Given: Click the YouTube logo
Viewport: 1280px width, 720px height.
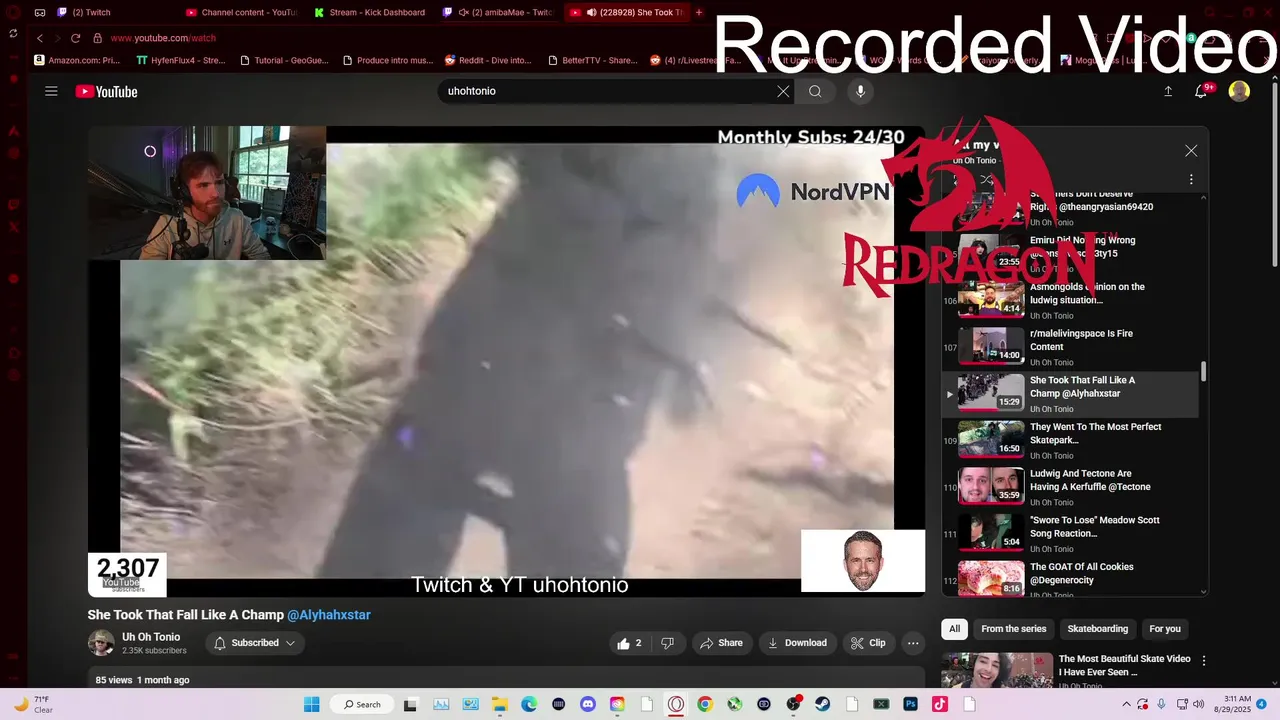Looking at the screenshot, I should point(106,92).
